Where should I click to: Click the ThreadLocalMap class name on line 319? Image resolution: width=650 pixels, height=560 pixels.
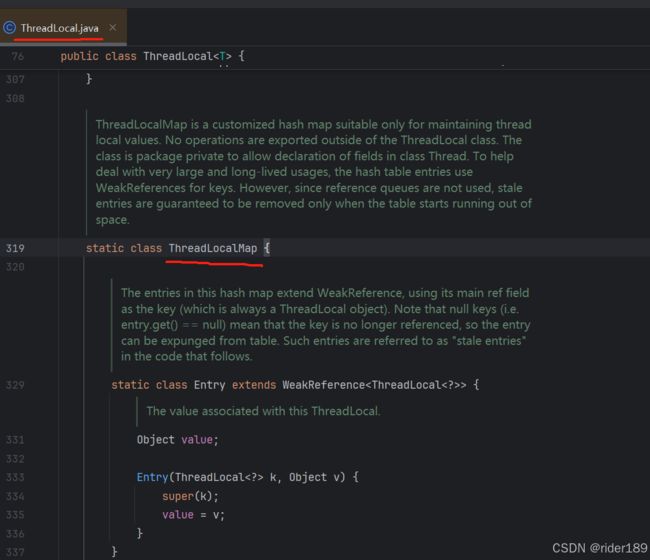click(x=213, y=248)
